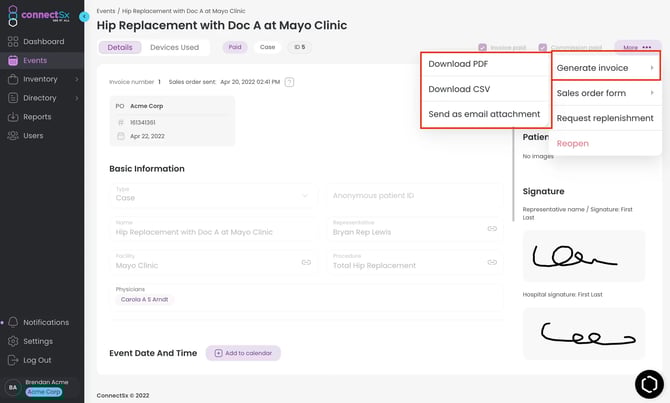Click the Apr 20, 2022 02:41 PM date text
Viewport: 670px width, 403px height.
click(250, 82)
